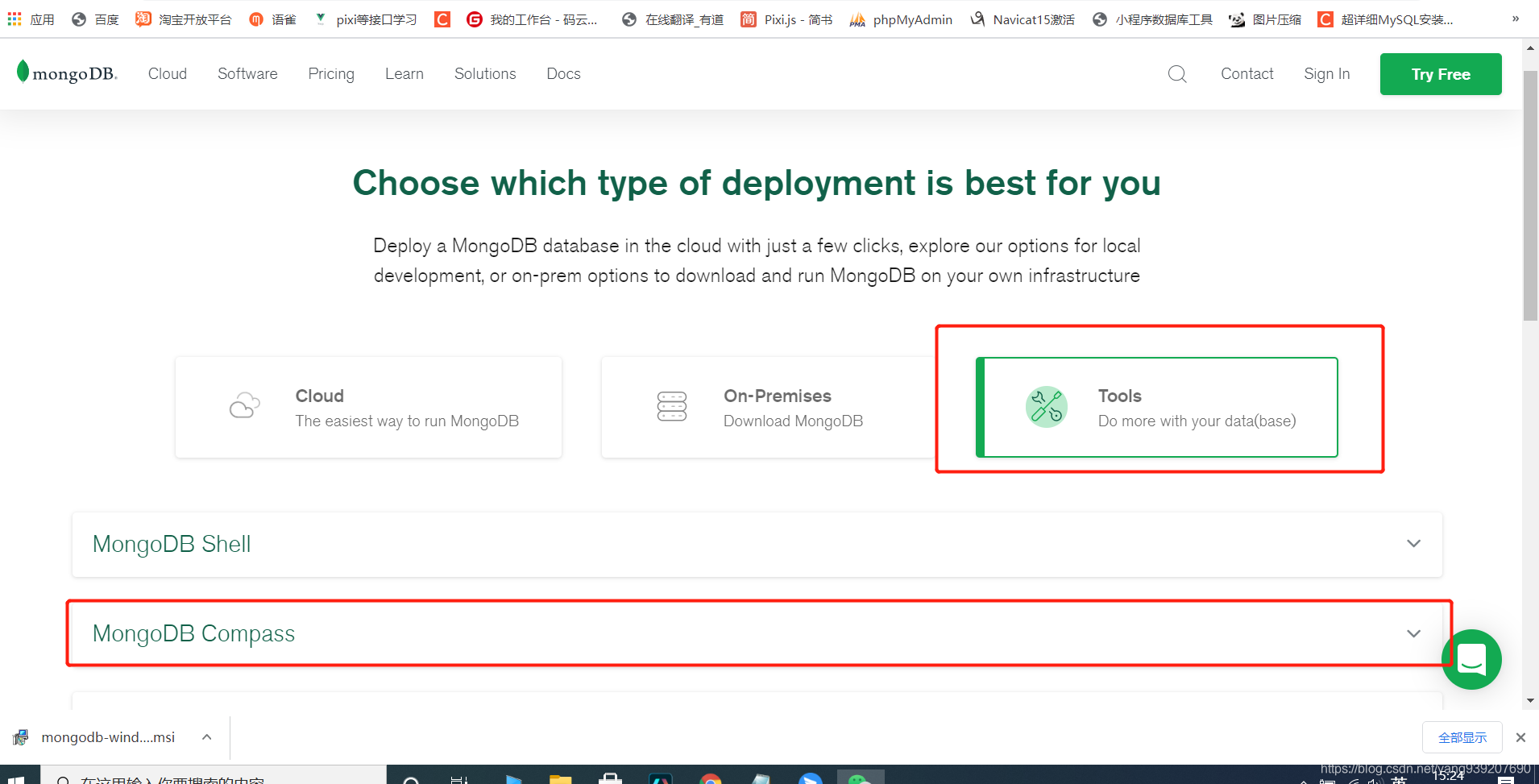Viewport: 1539px width, 784px height.
Task: Close the downloads bar
Action: [1520, 737]
